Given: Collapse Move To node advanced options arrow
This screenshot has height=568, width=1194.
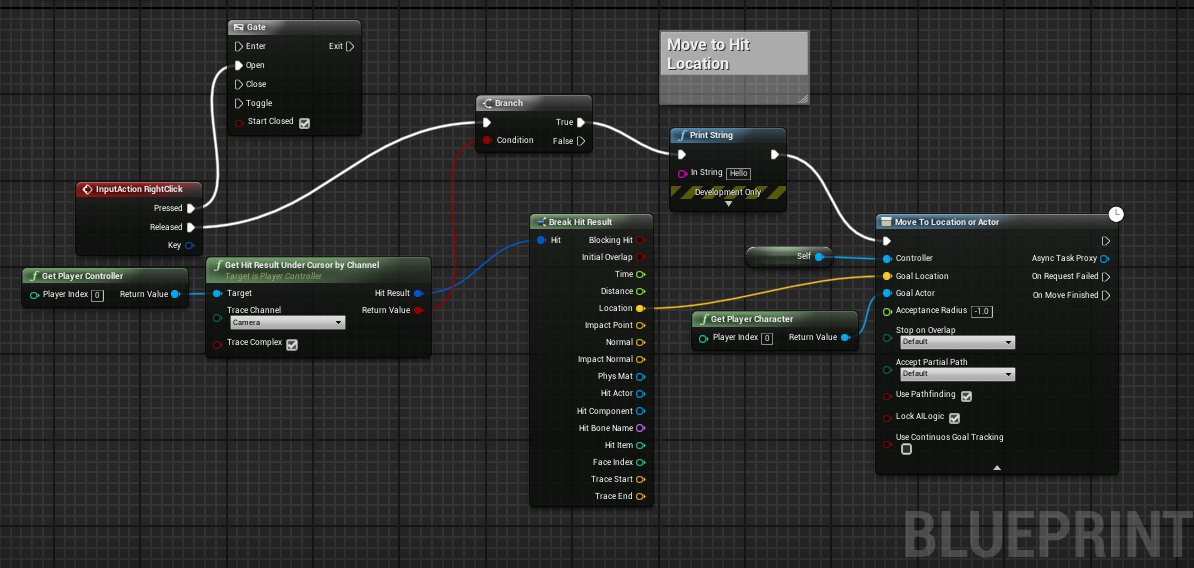Looking at the screenshot, I should [997, 467].
